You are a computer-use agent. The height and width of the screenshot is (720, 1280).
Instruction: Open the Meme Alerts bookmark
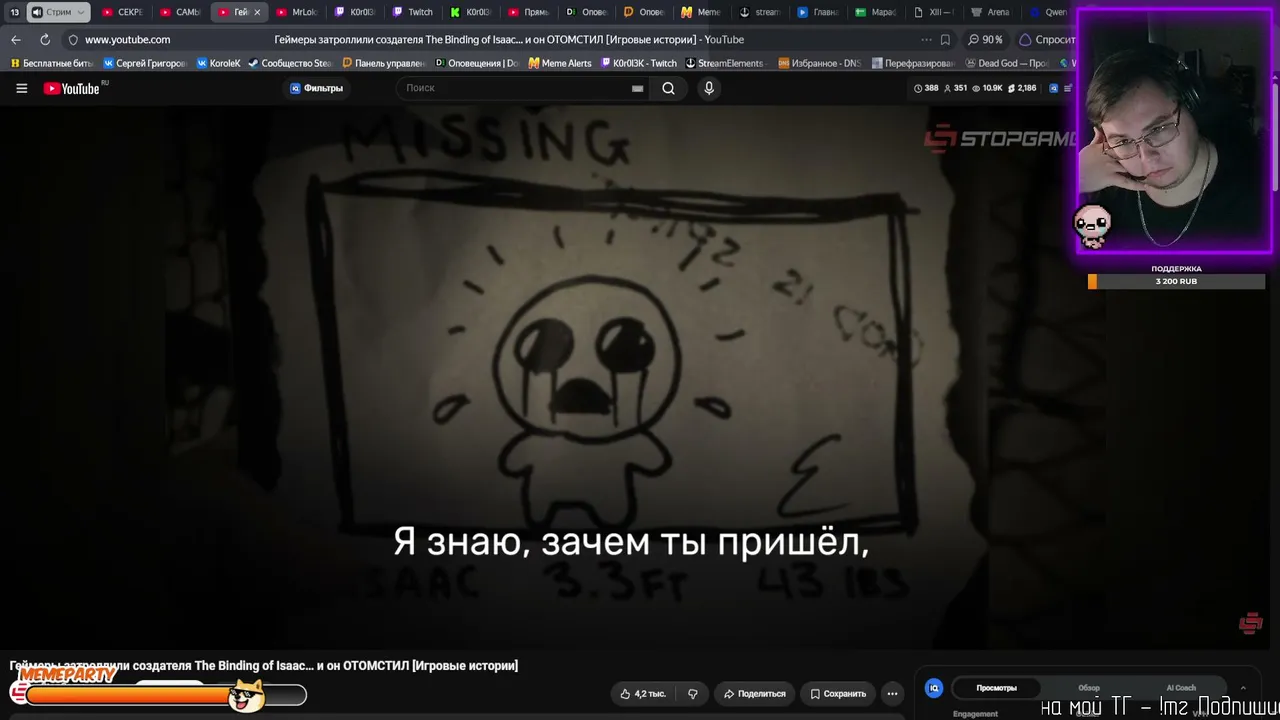pyautogui.click(x=560, y=63)
